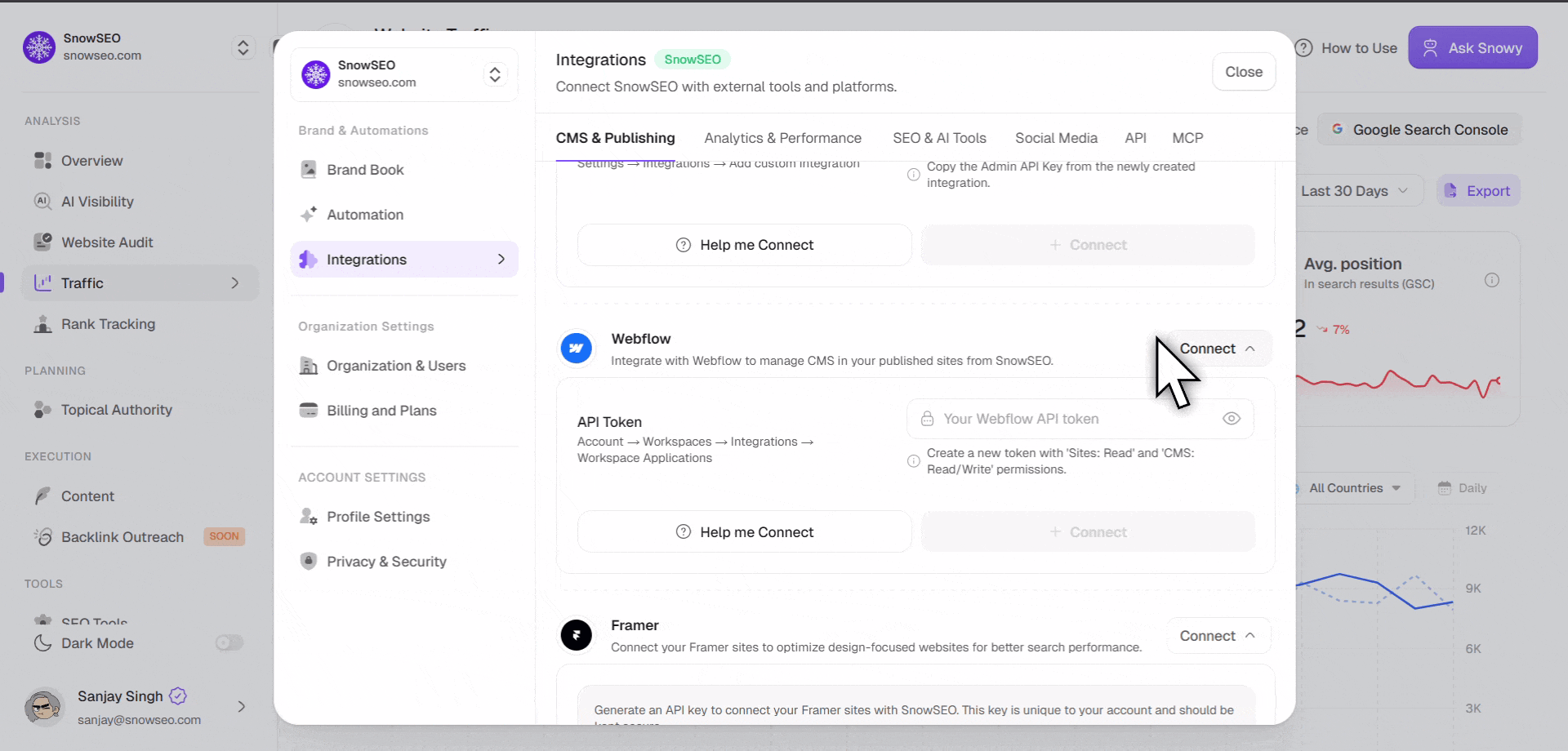The height and width of the screenshot is (751, 1568).
Task: Open Daily interval selector
Action: [x=1462, y=488]
